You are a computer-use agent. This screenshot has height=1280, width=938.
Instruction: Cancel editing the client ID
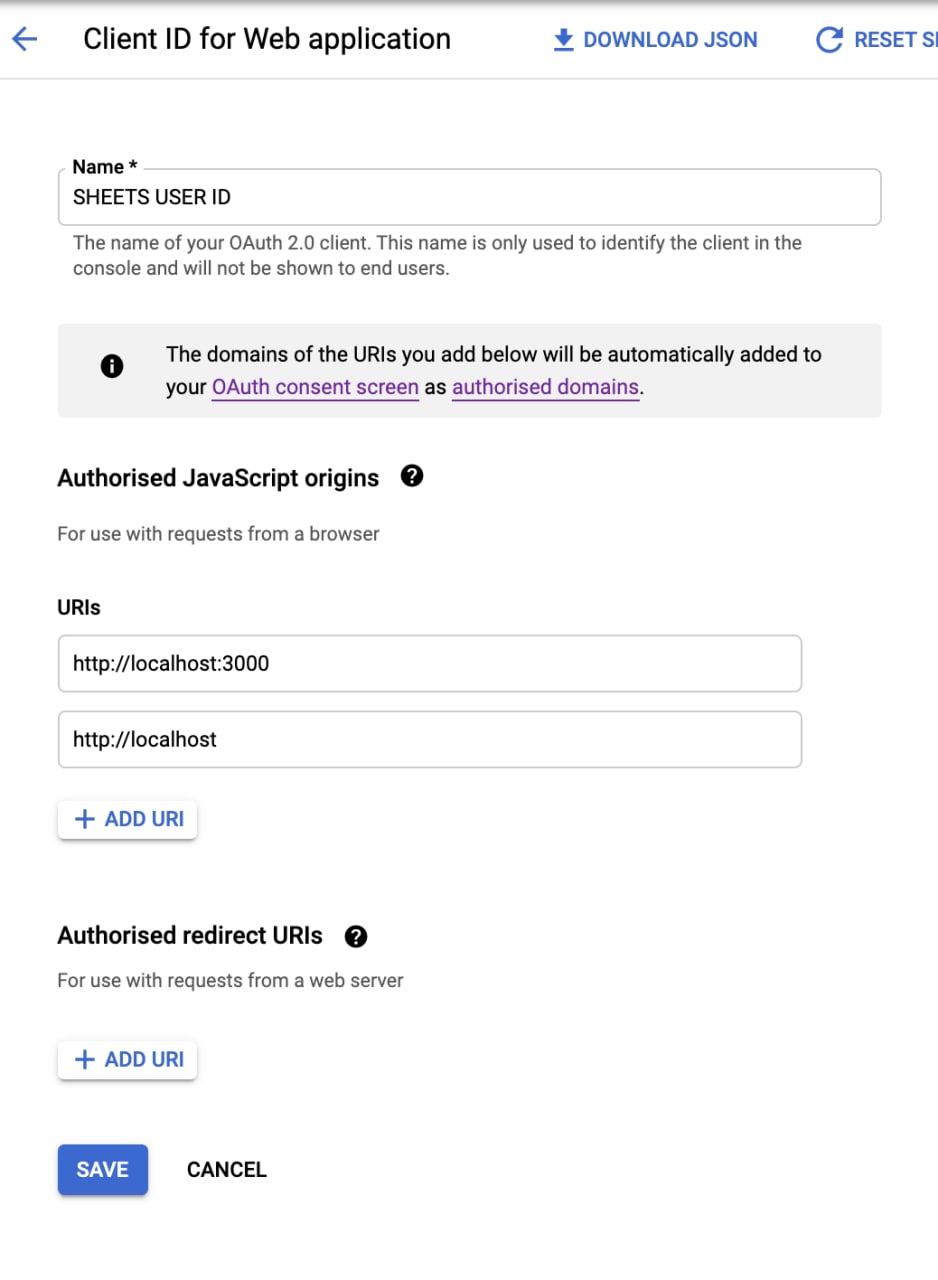[x=227, y=1169]
